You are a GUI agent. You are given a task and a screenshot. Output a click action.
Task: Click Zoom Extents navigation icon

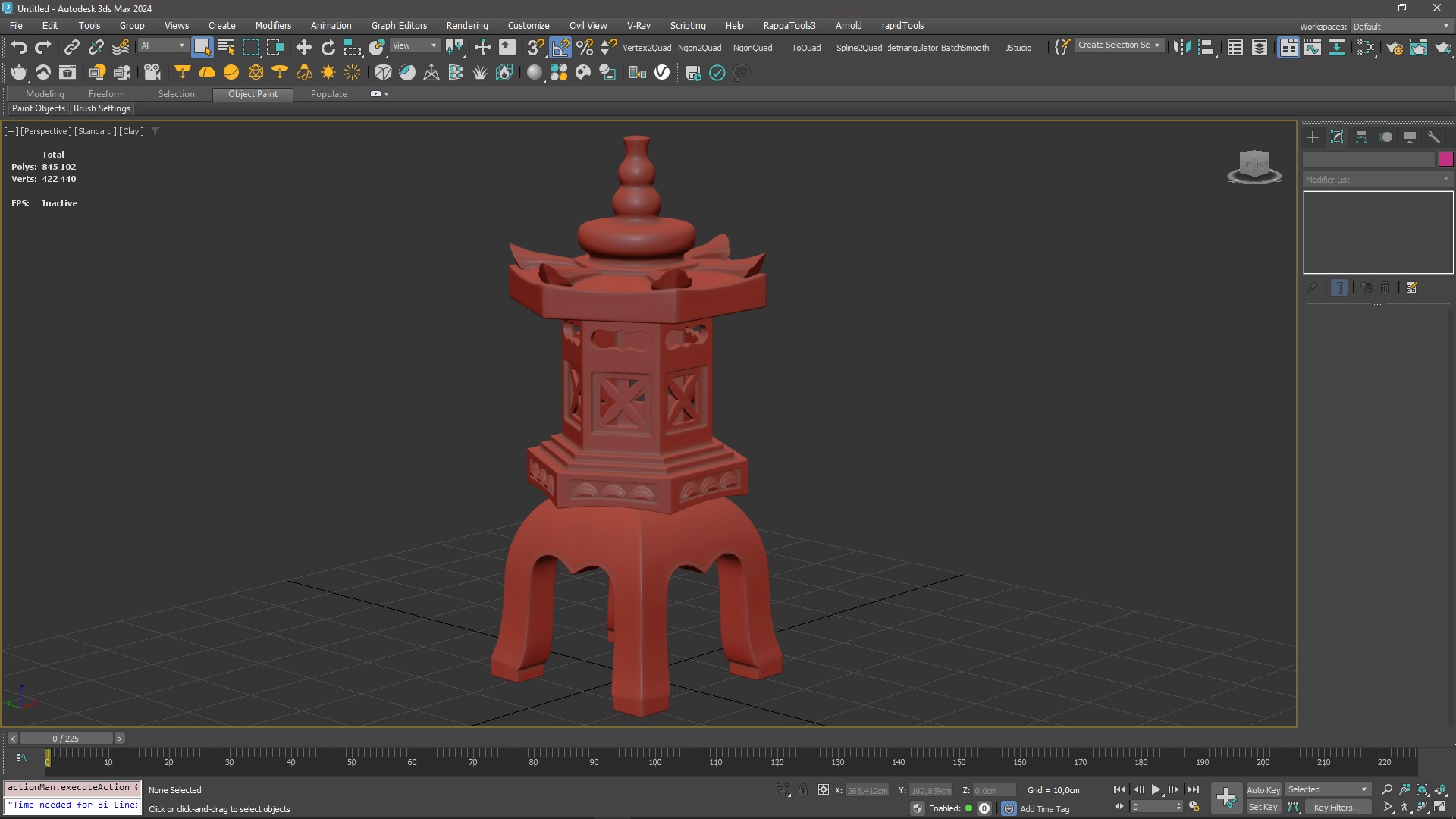1422,789
